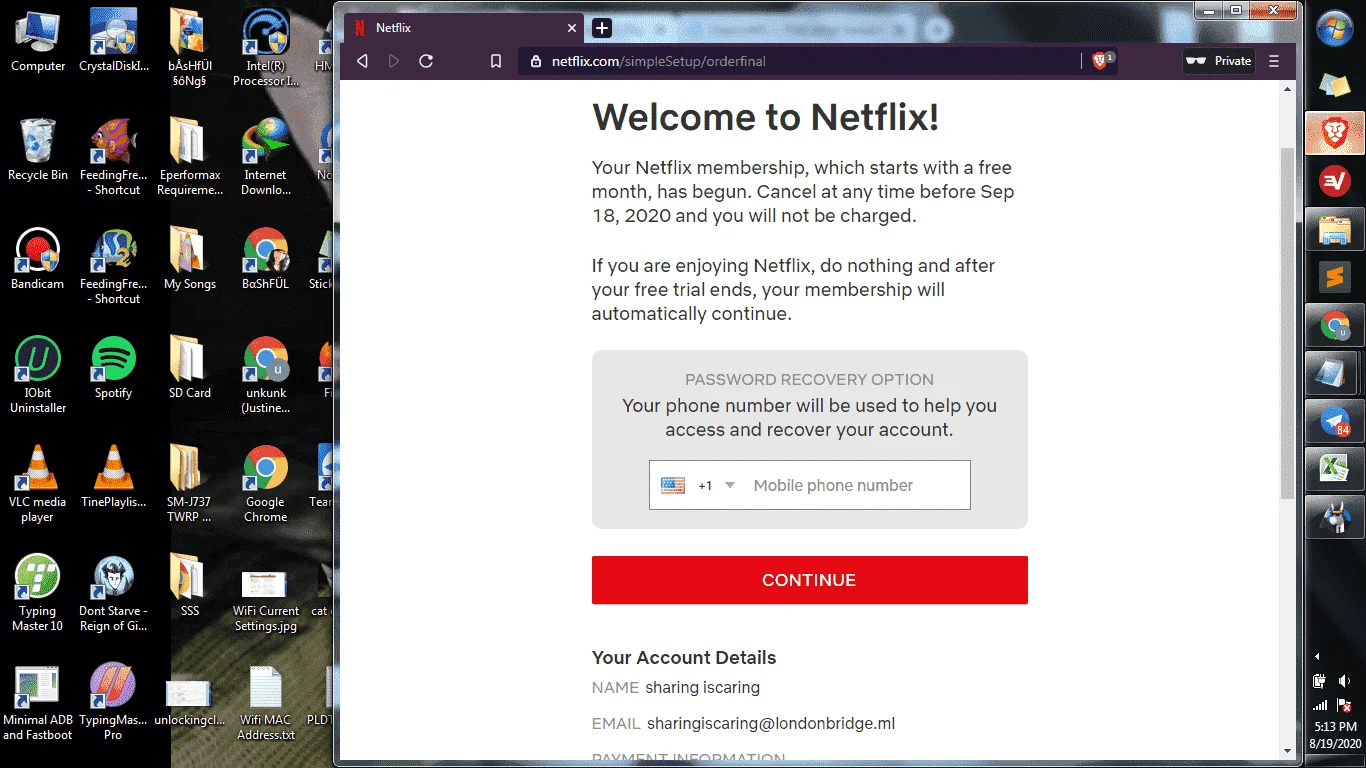Close the Netflix tab
This screenshot has width=1366, height=768.
[x=572, y=28]
